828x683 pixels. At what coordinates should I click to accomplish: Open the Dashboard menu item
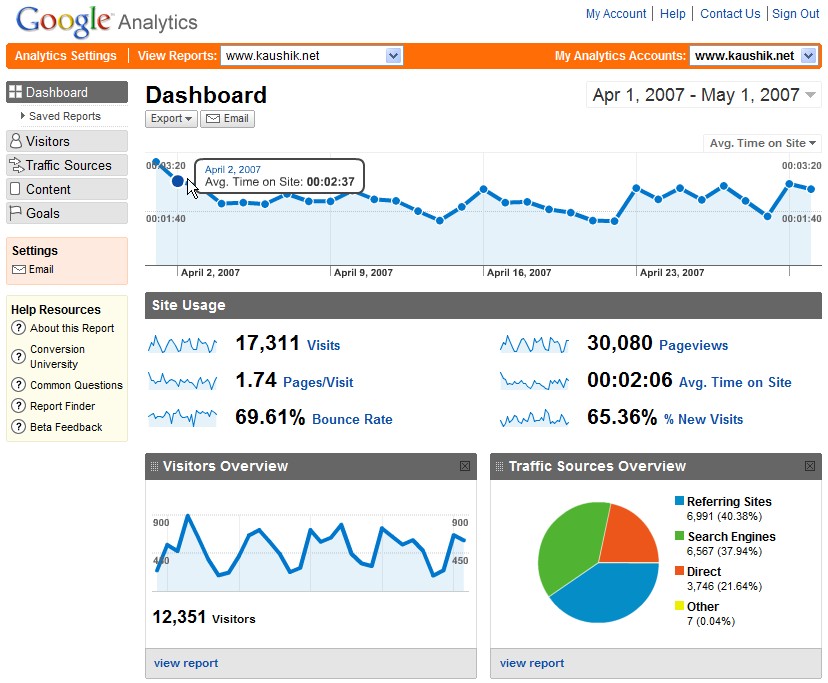[66, 93]
